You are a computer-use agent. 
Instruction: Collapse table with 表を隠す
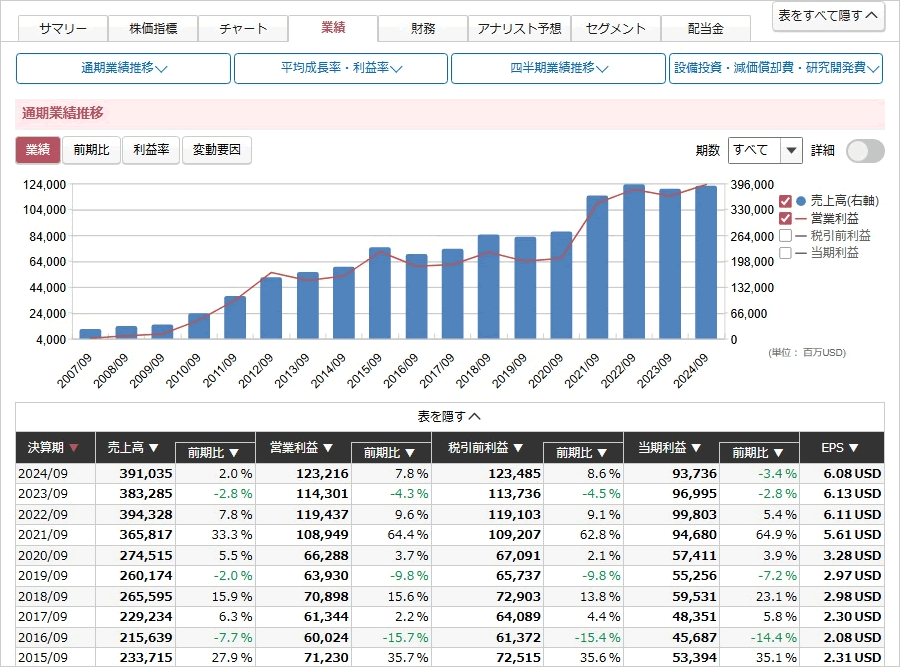point(449,416)
